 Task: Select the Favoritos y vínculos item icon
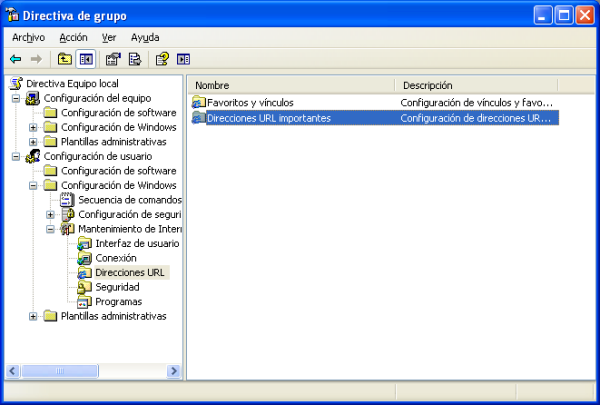pyautogui.click(x=197, y=102)
